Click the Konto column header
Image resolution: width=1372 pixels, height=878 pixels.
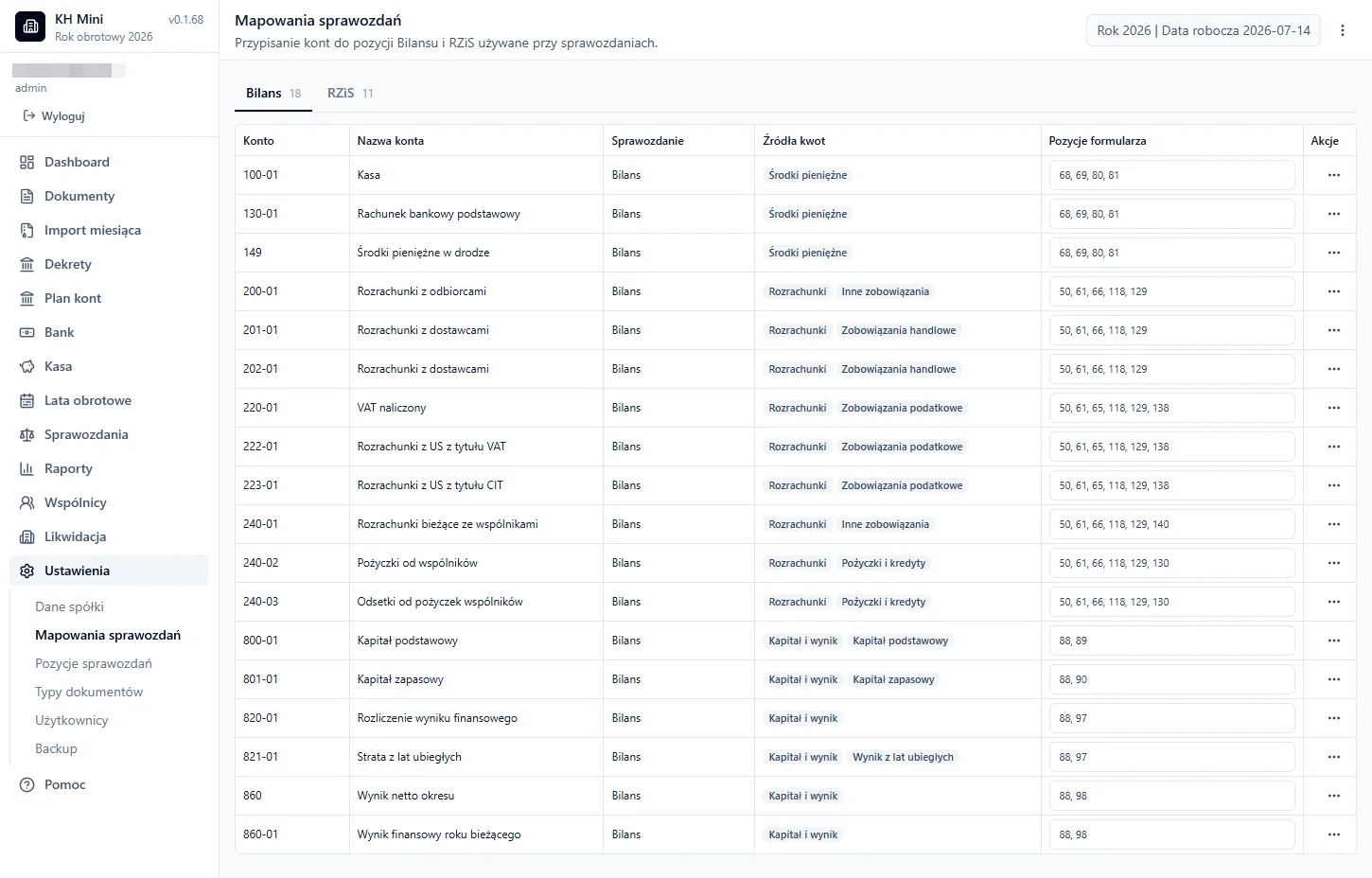tap(258, 141)
